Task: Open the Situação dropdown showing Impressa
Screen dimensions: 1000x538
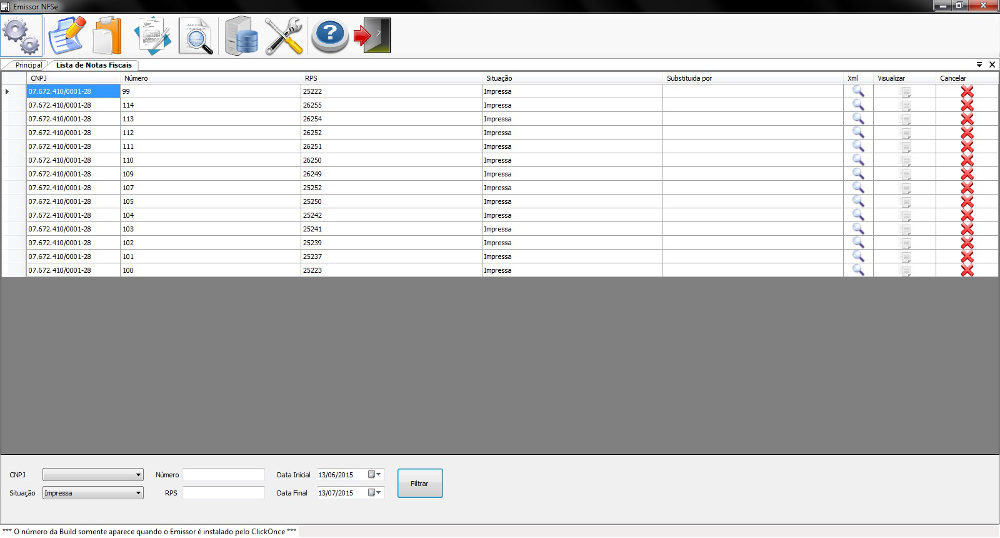Action: pos(137,493)
